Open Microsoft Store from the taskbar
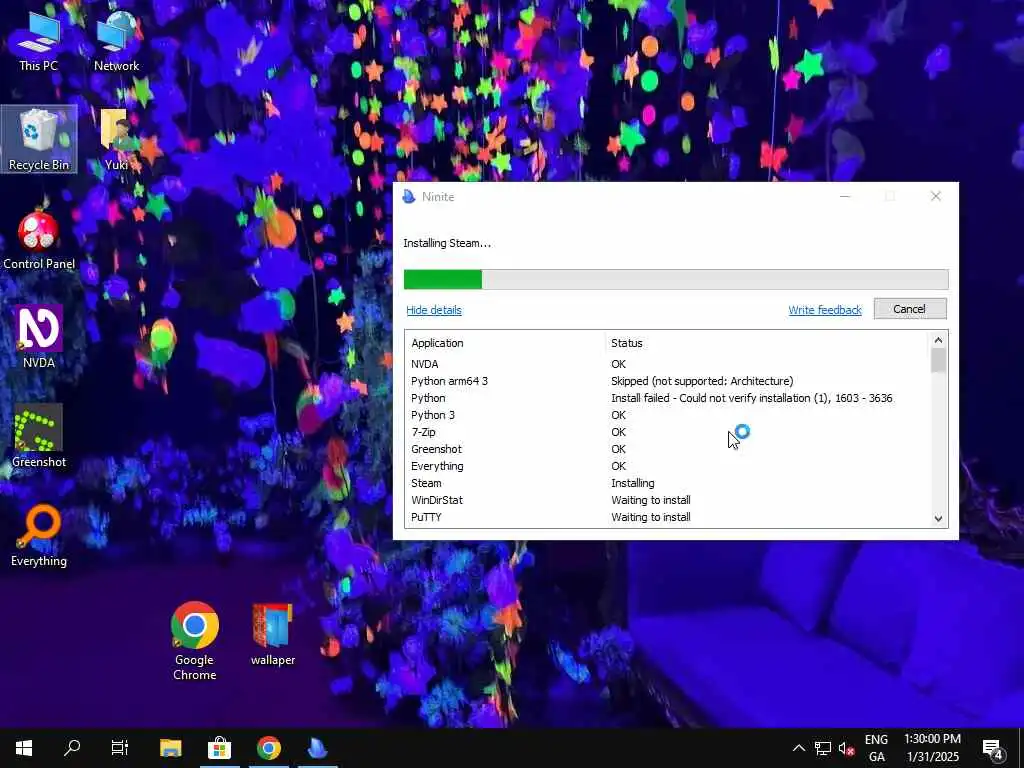 (x=219, y=748)
